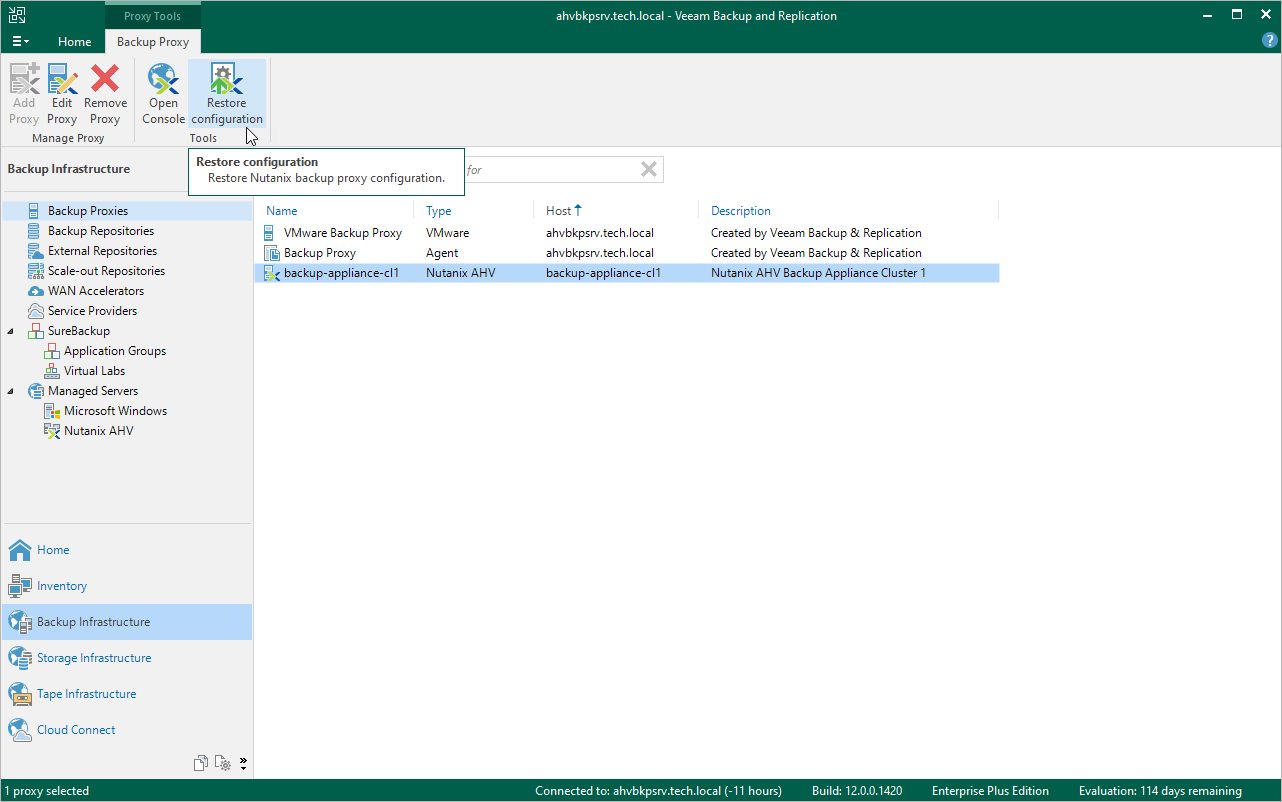Select Service Providers in the tree
Image resolution: width=1282 pixels, height=802 pixels.
click(92, 311)
